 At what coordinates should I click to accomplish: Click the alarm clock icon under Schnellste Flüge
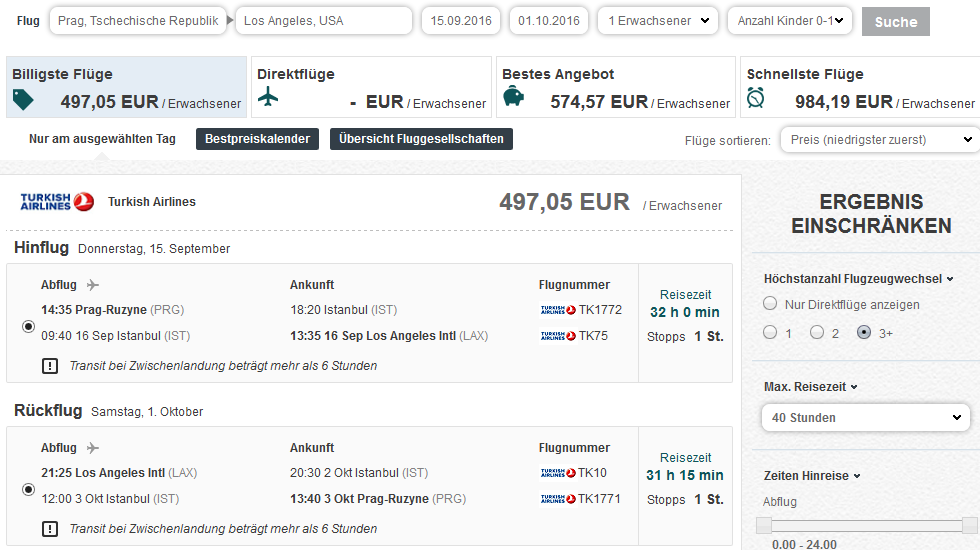[x=756, y=98]
